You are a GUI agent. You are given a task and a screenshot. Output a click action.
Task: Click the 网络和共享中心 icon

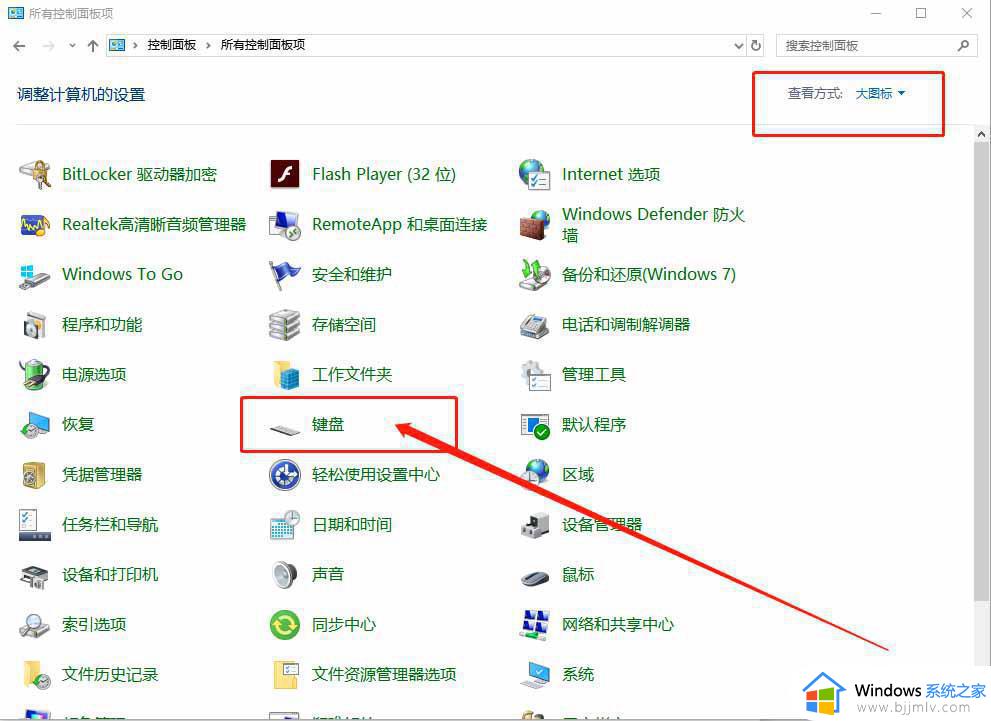pyautogui.click(x=535, y=625)
